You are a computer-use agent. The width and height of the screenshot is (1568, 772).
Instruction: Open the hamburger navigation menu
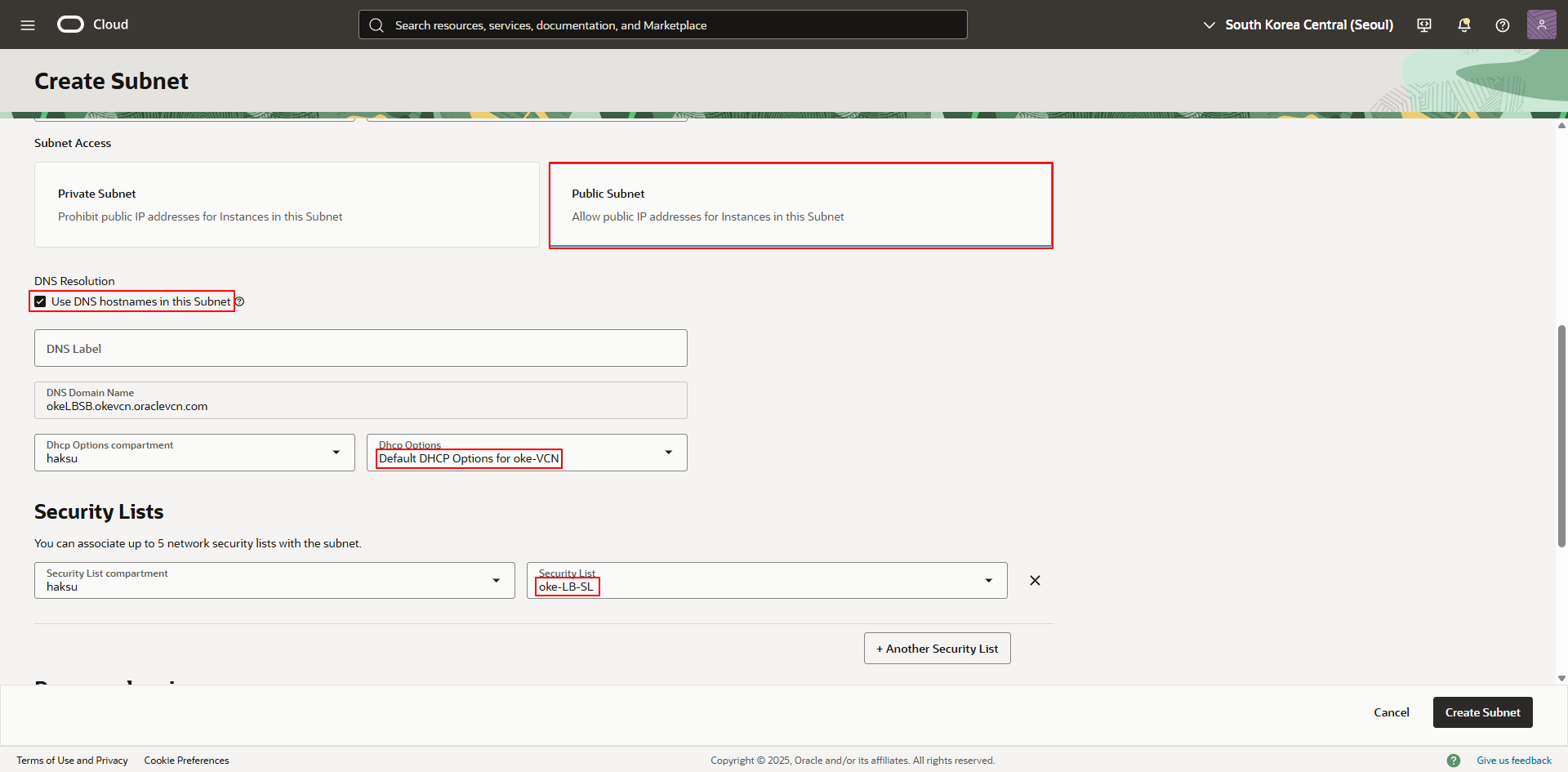pyautogui.click(x=28, y=25)
